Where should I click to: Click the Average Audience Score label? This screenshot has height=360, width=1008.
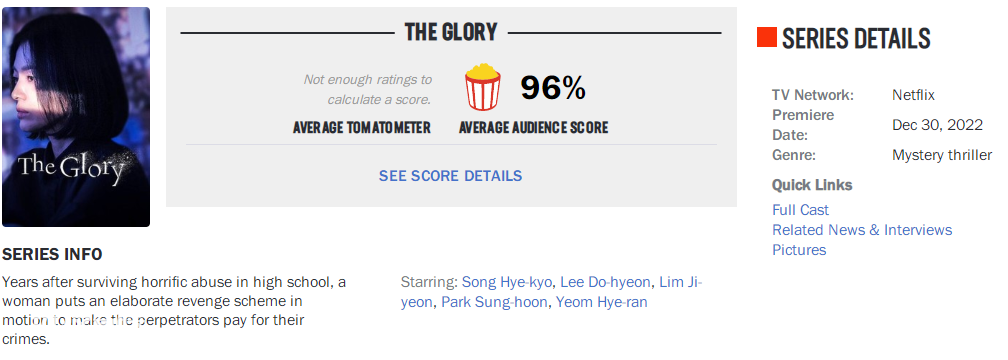click(x=534, y=128)
